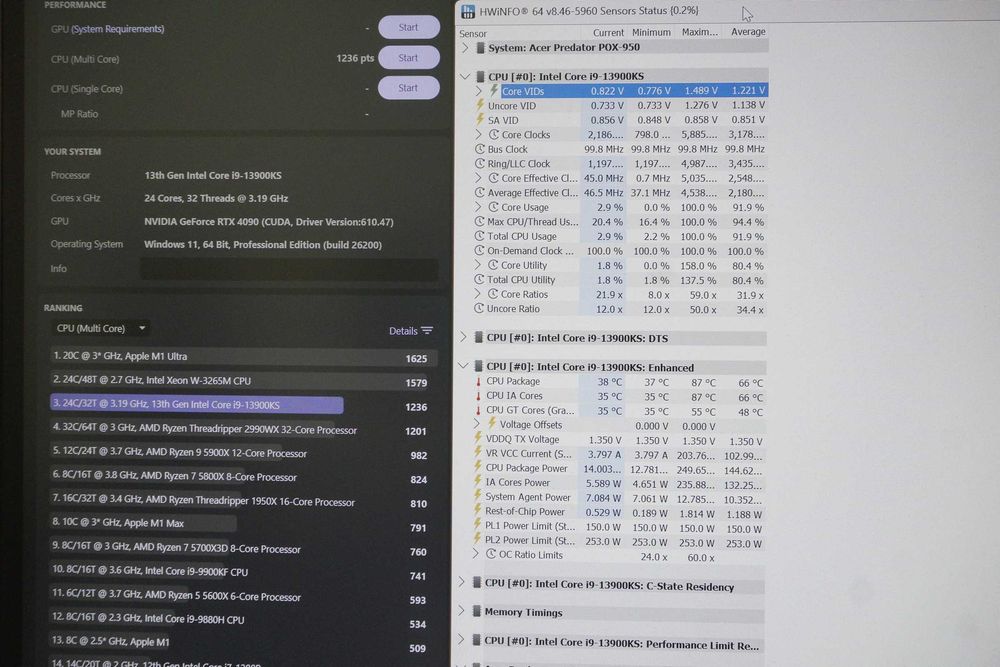Expand Core Clocks sensor row
This screenshot has width=1000, height=667.
coord(478,135)
